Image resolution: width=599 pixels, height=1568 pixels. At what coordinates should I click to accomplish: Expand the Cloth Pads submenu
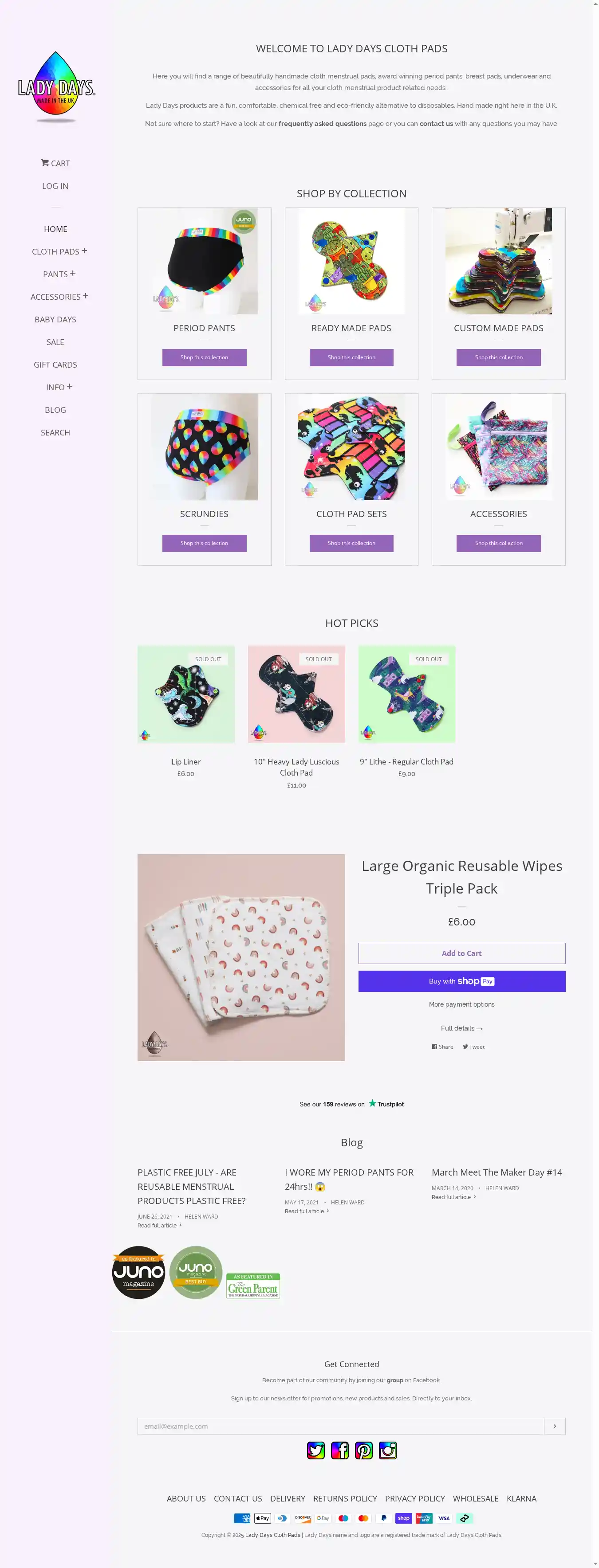point(84,251)
